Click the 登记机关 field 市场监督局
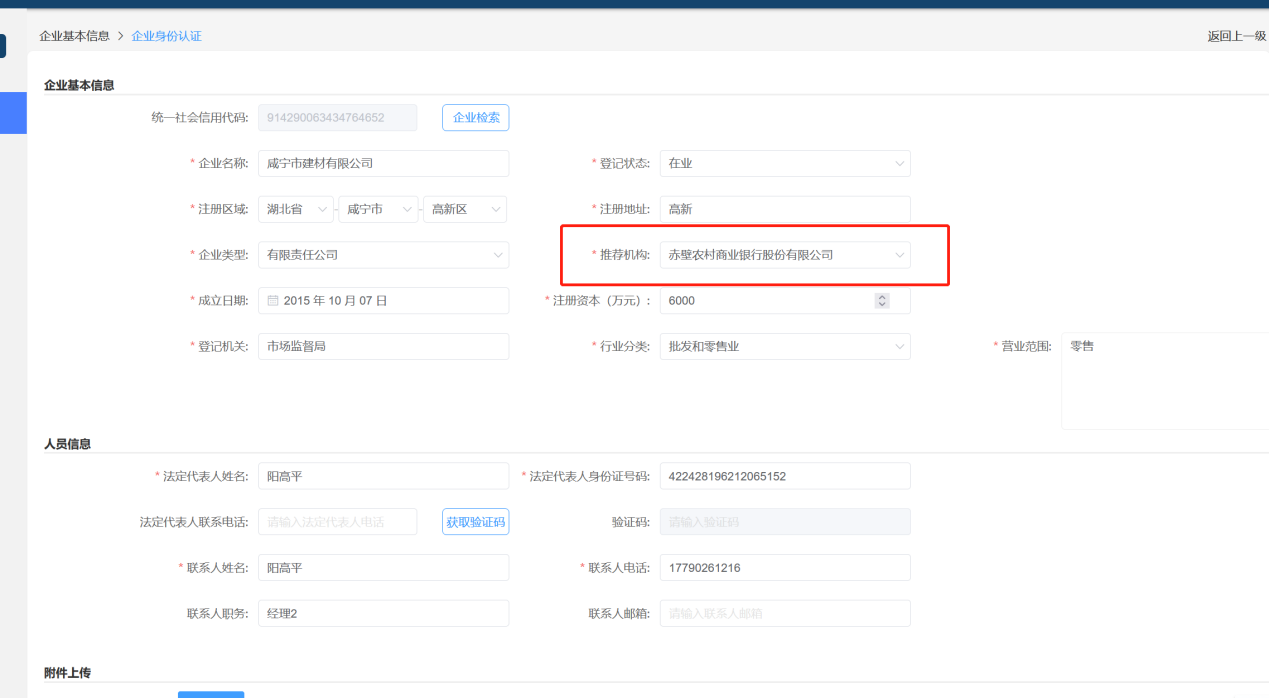 [x=383, y=346]
